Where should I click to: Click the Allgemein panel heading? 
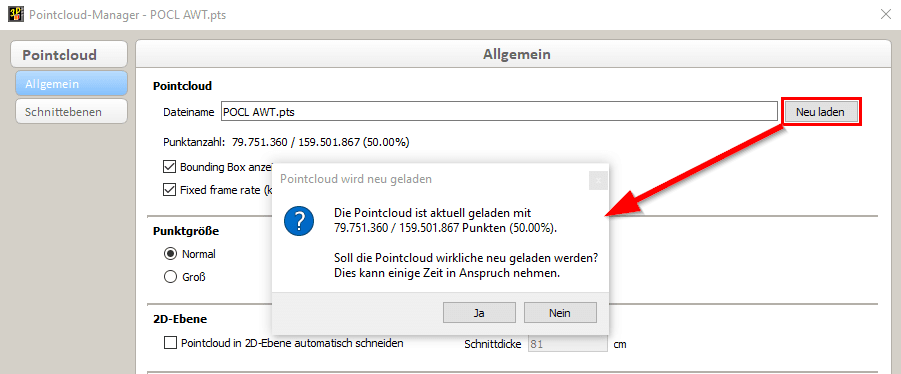[x=517, y=55]
